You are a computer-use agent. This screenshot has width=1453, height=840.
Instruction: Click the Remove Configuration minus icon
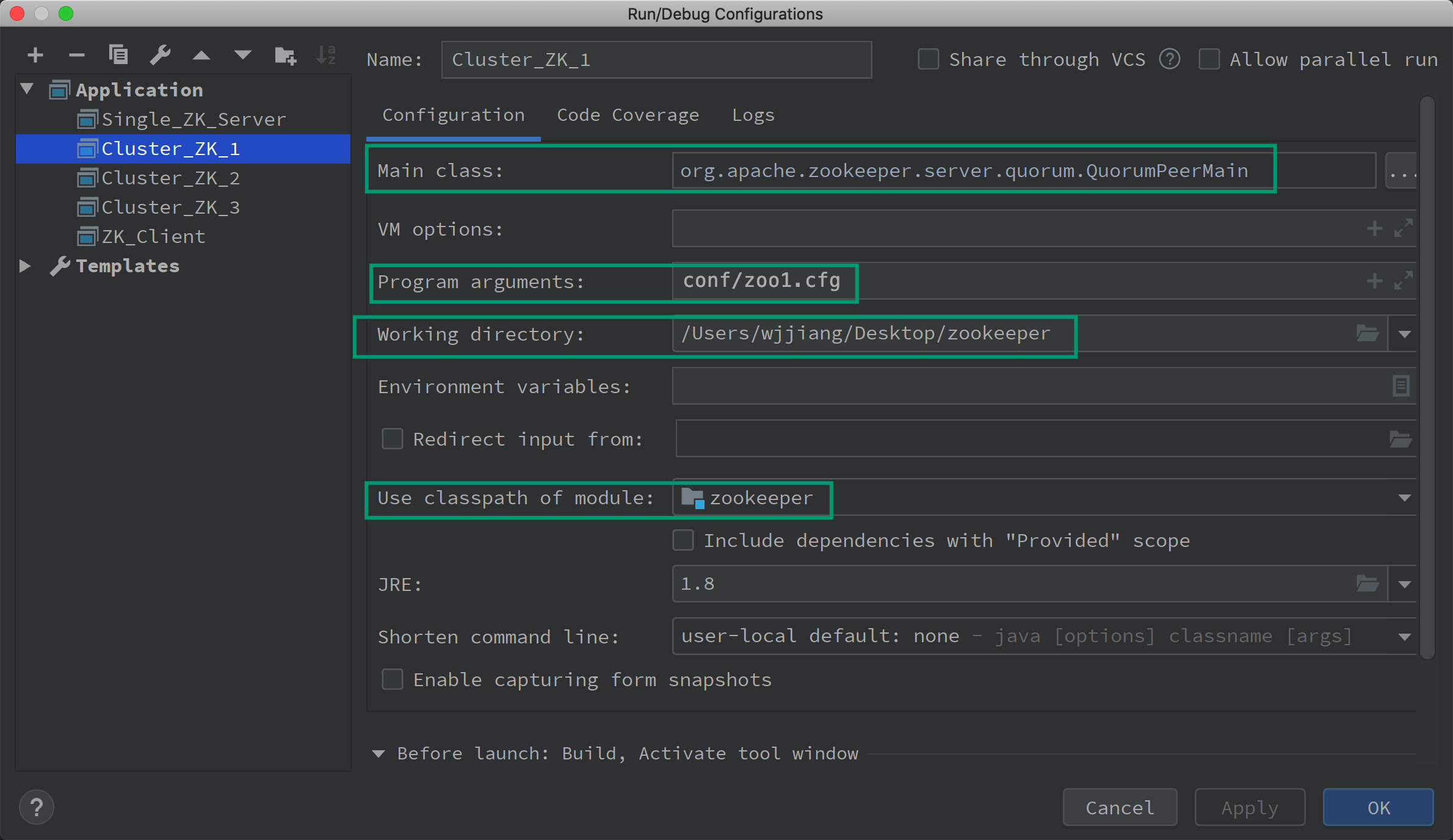click(x=76, y=56)
